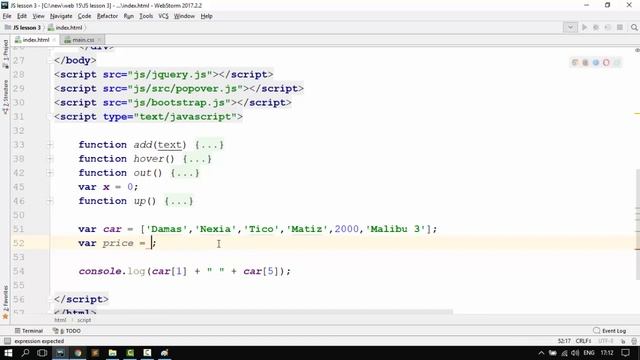Change the UTF-8 file encoding

pos(606,341)
